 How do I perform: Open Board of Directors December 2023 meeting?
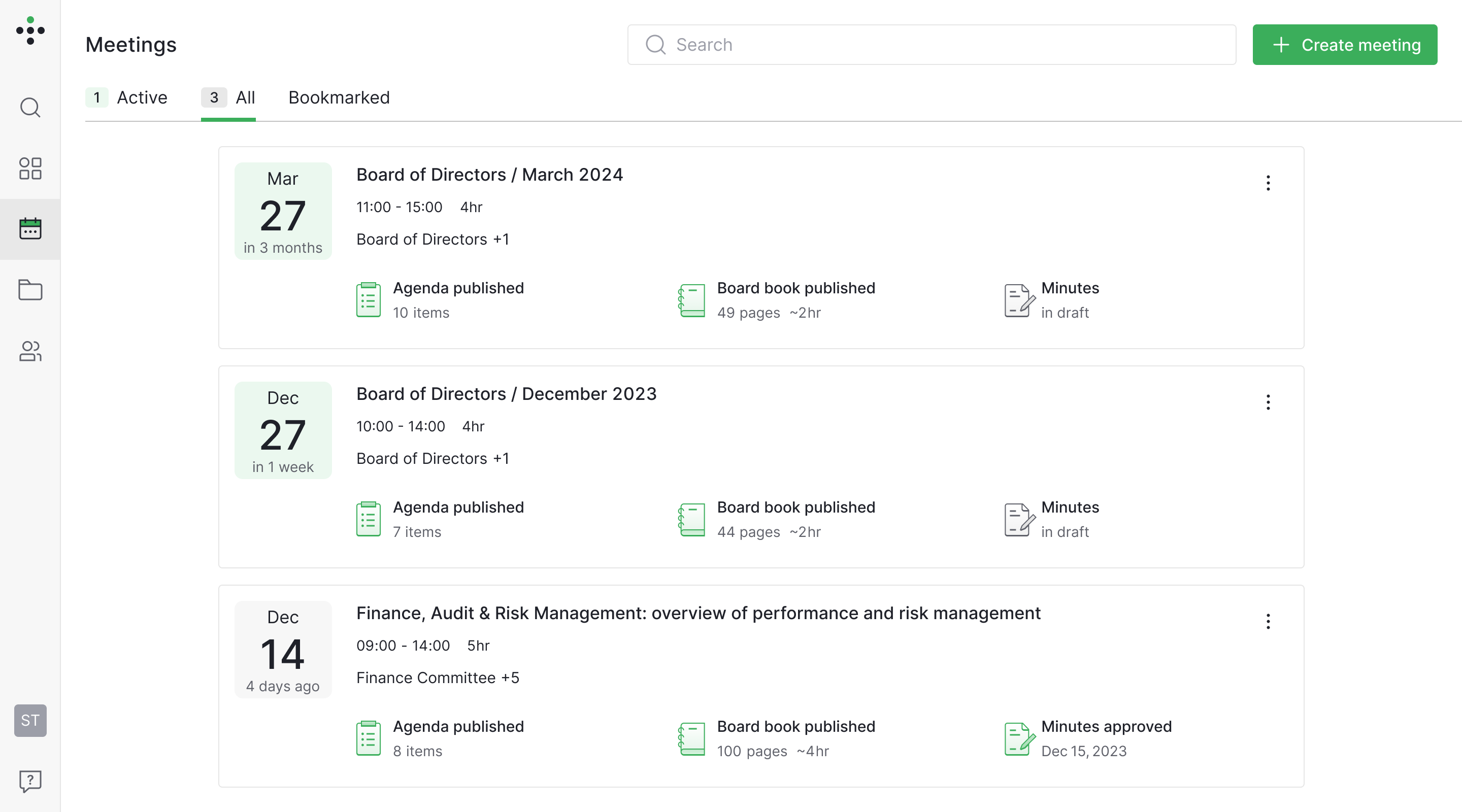pyautogui.click(x=506, y=393)
